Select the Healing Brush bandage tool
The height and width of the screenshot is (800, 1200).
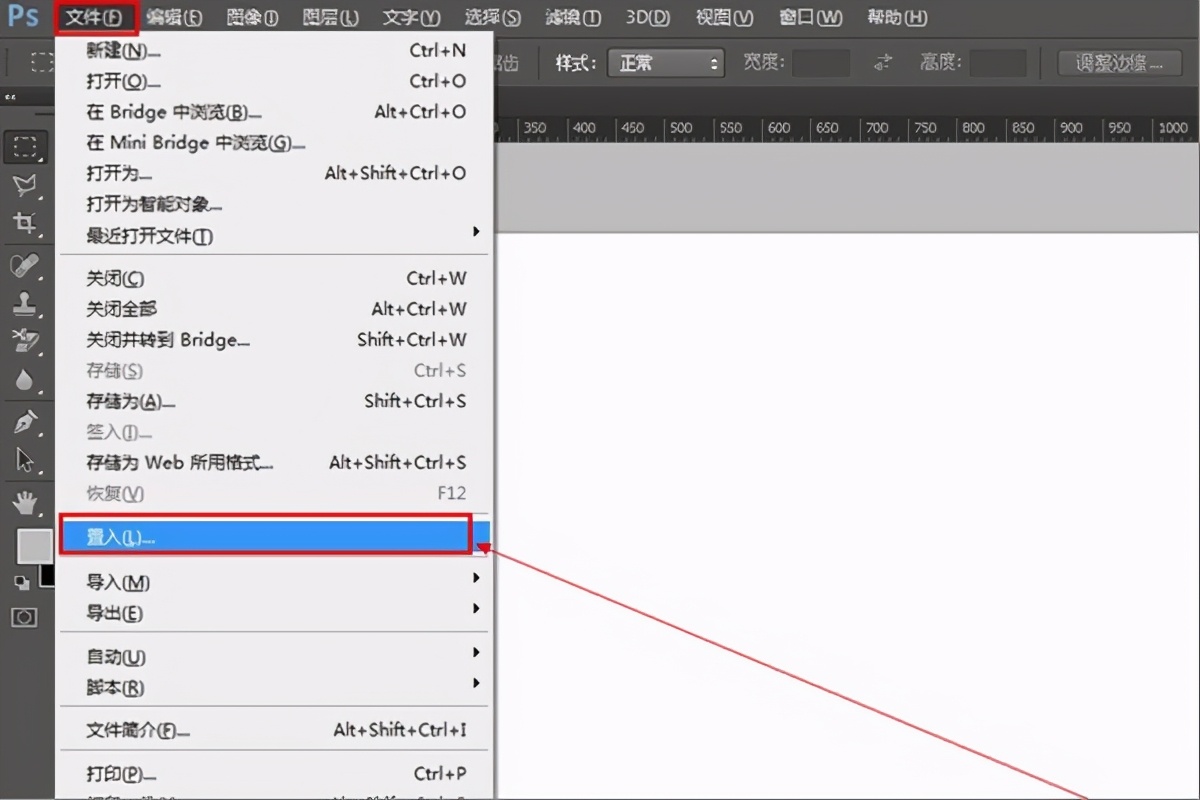tap(25, 266)
